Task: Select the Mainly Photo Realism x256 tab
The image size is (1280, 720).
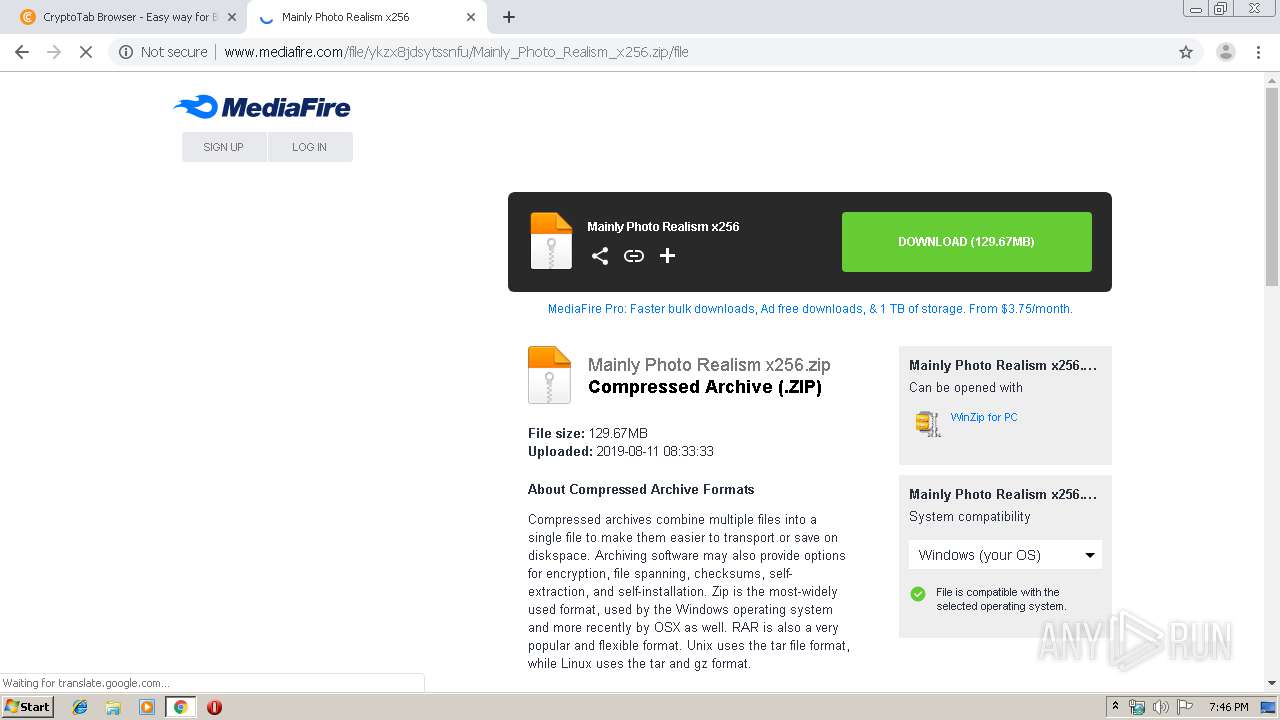Action: 366,17
